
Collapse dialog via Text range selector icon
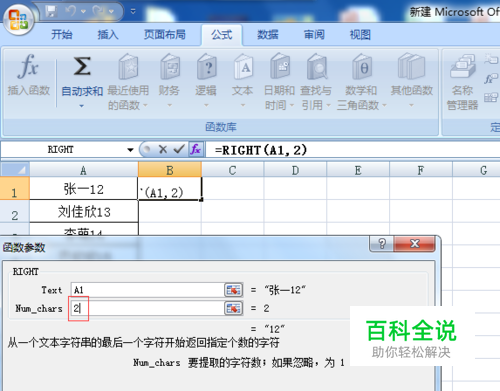[x=233, y=290]
